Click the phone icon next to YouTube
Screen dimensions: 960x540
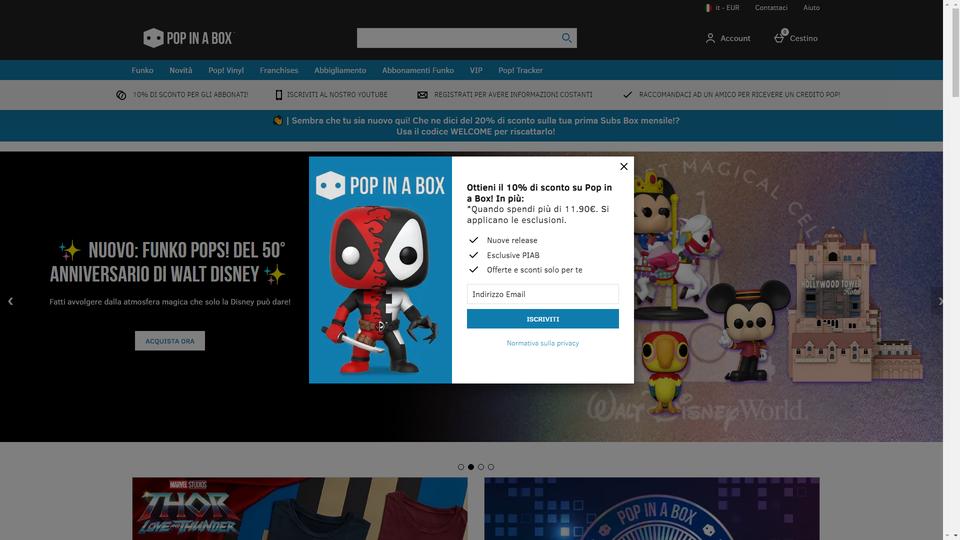coord(279,95)
